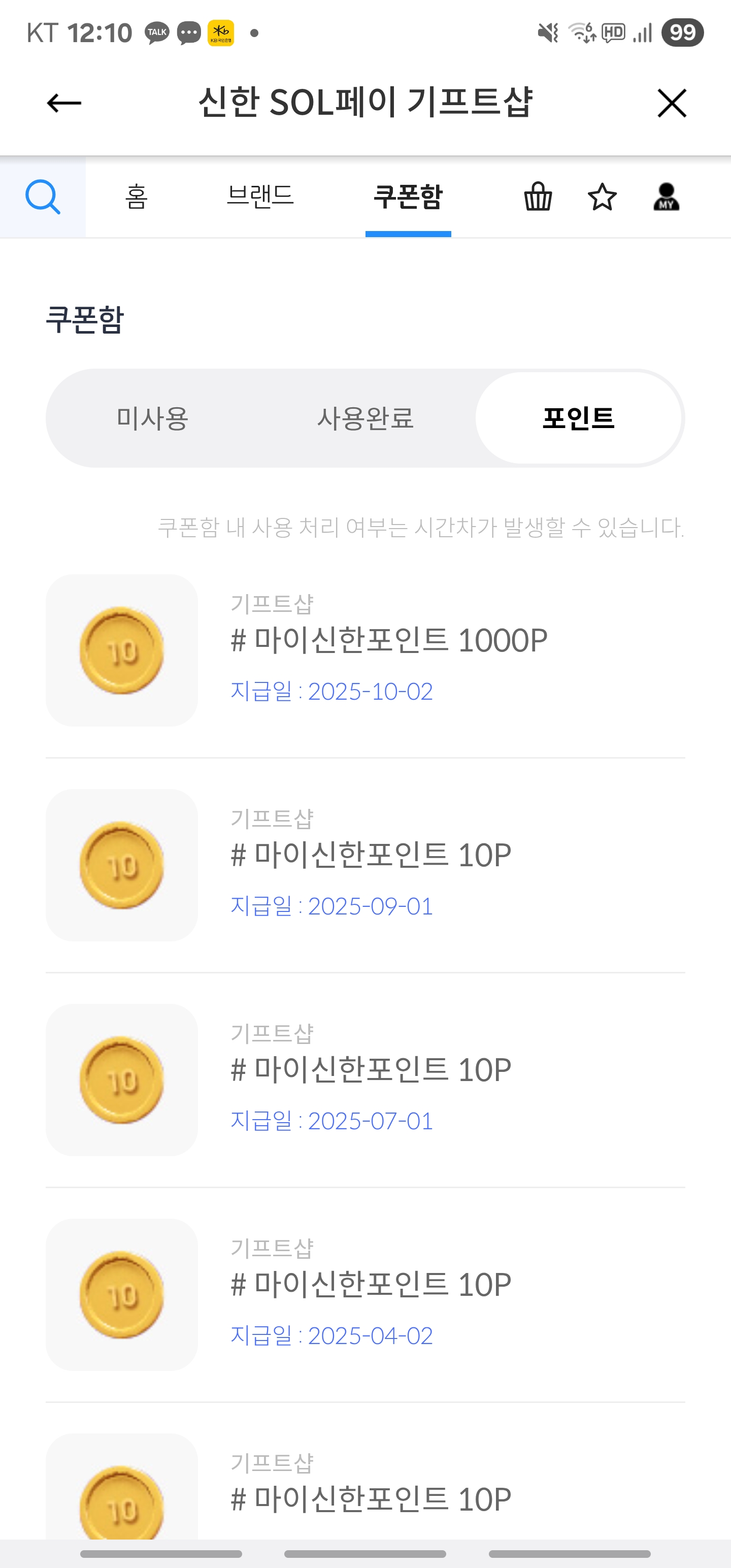731x1568 pixels.
Task: Go back using the left arrow
Action: (64, 103)
